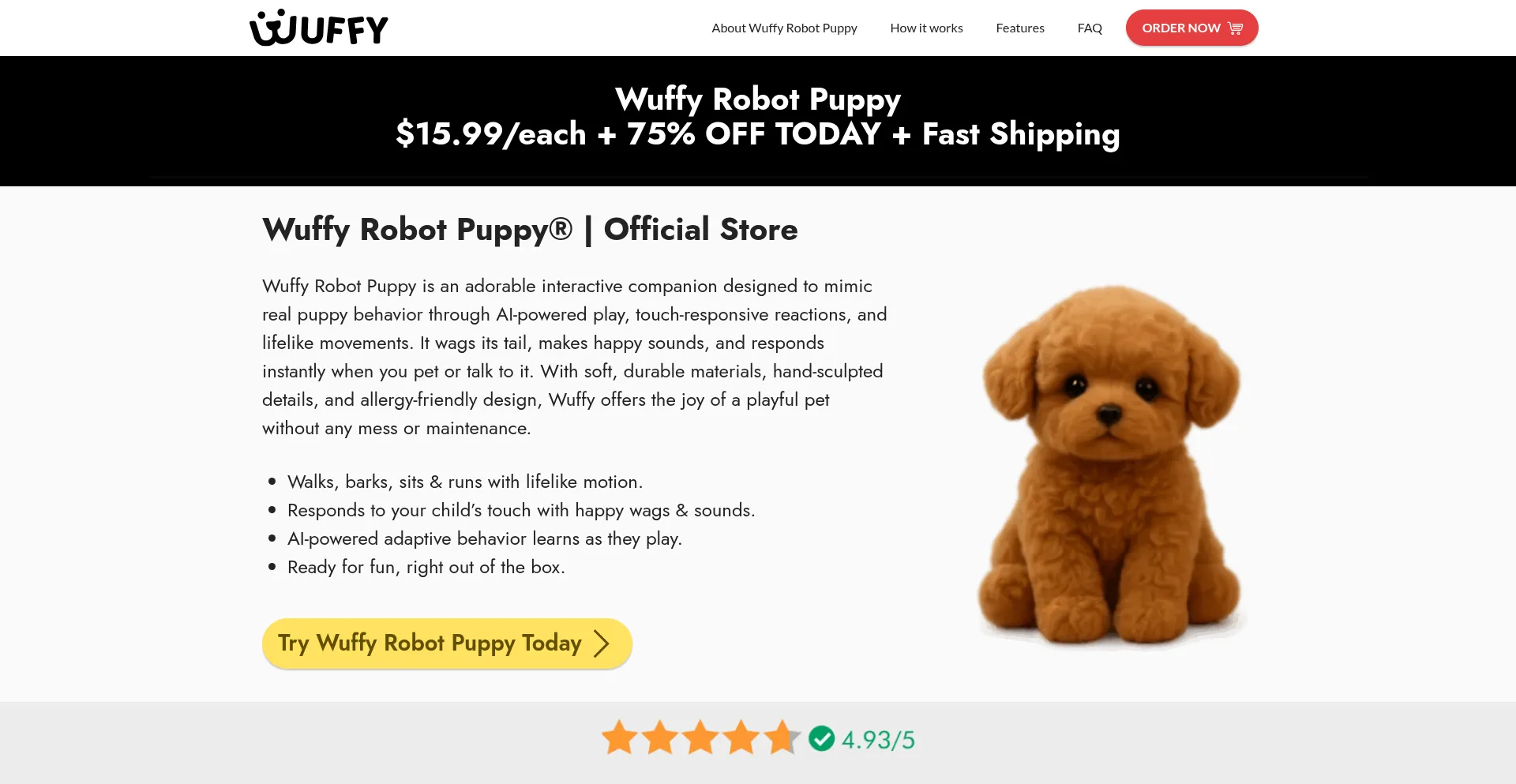Click the 4.93/5 rating score
The width and height of the screenshot is (1516, 784).
[x=877, y=740]
